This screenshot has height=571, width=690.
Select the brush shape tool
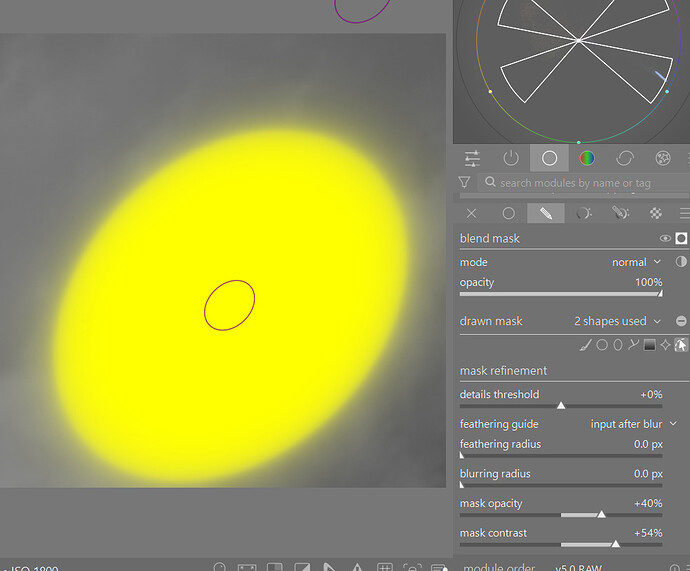pyautogui.click(x=585, y=345)
